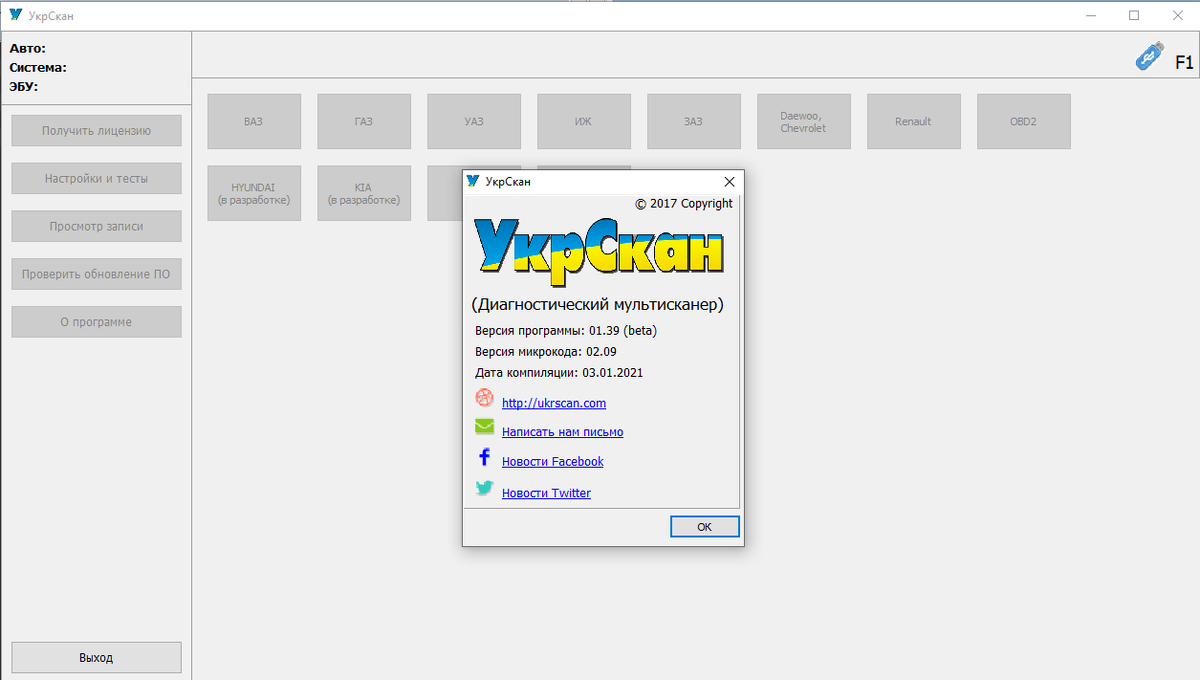Click the F1 help label
Screen dimensions: 1200x680
point(1184,62)
